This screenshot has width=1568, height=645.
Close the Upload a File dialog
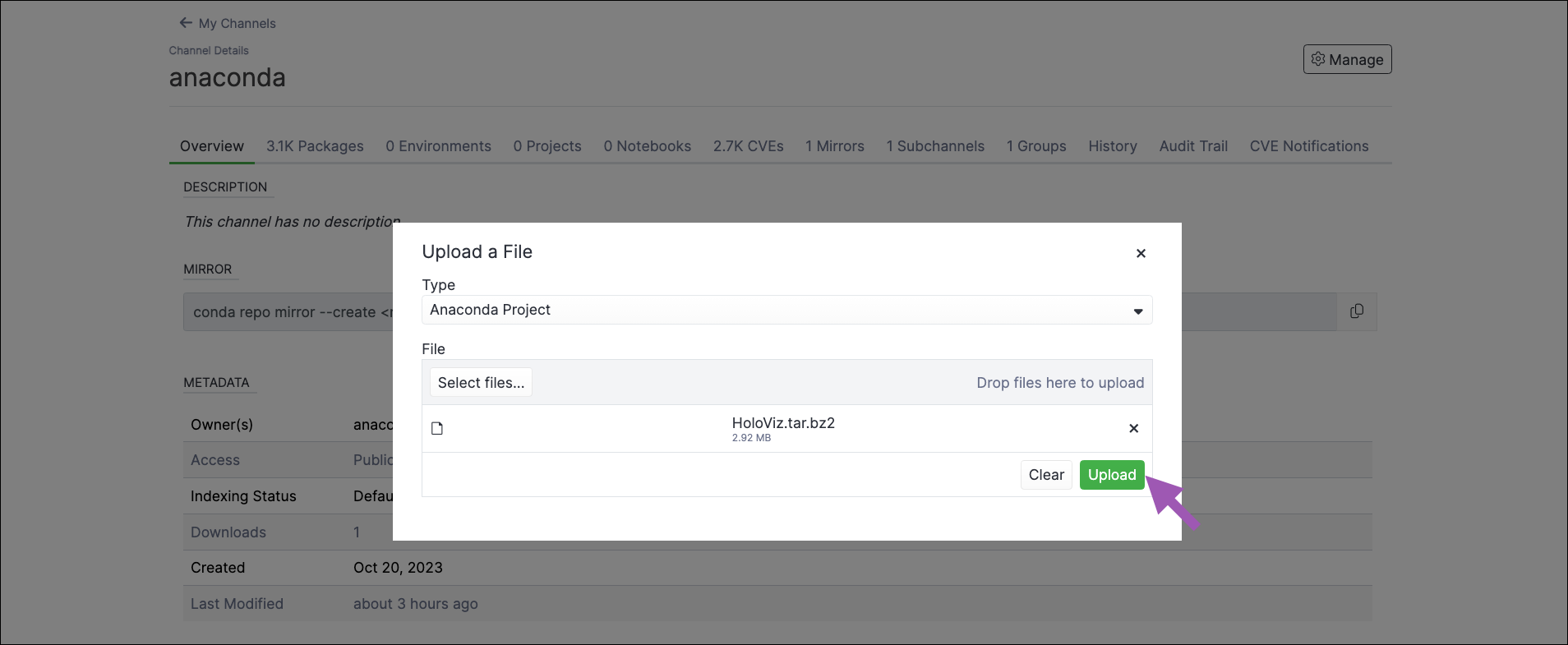point(1141,253)
